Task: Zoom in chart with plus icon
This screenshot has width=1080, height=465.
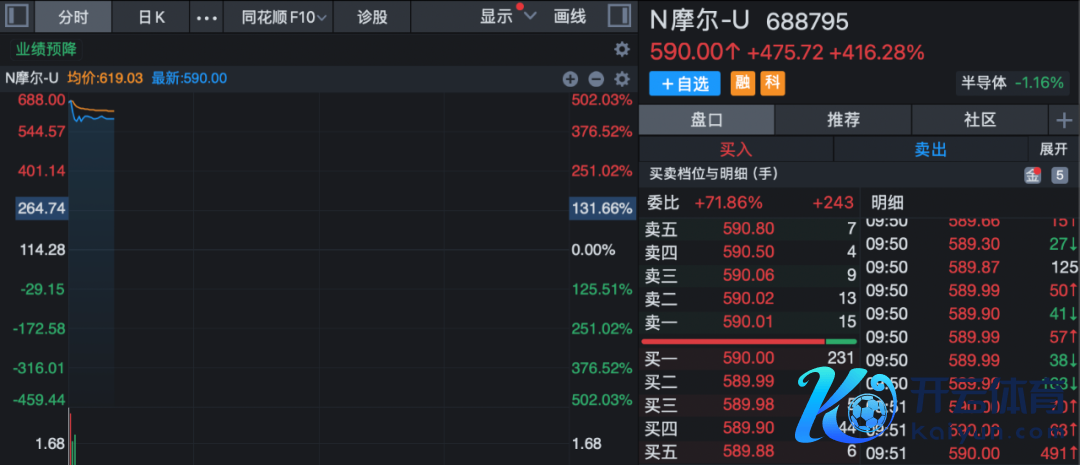Action: pos(570,79)
